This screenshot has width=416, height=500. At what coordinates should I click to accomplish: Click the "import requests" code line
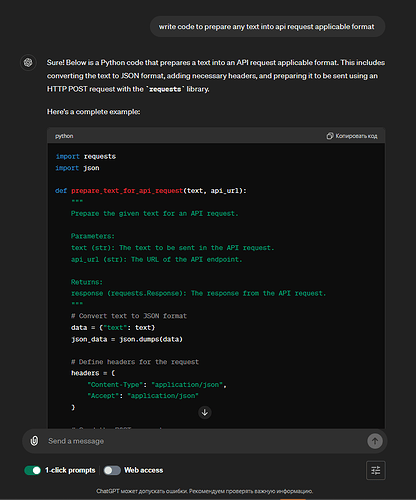[x=86, y=156]
